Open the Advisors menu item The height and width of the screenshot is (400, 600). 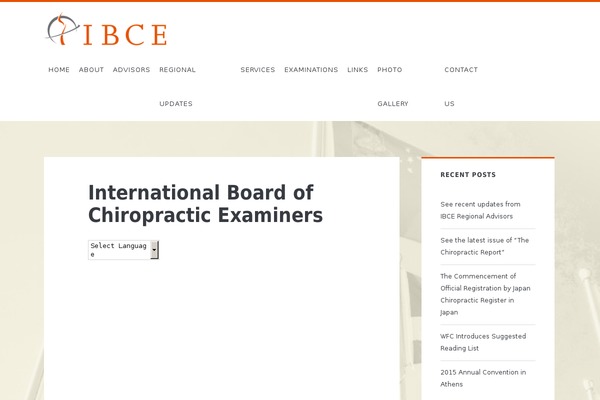point(131,70)
